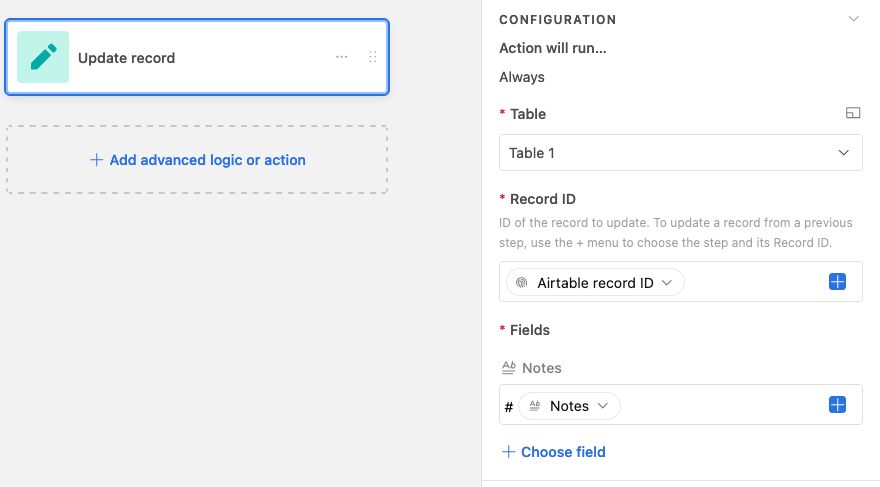
Task: Open the Notes token dropdown chevron
Action: [603, 406]
